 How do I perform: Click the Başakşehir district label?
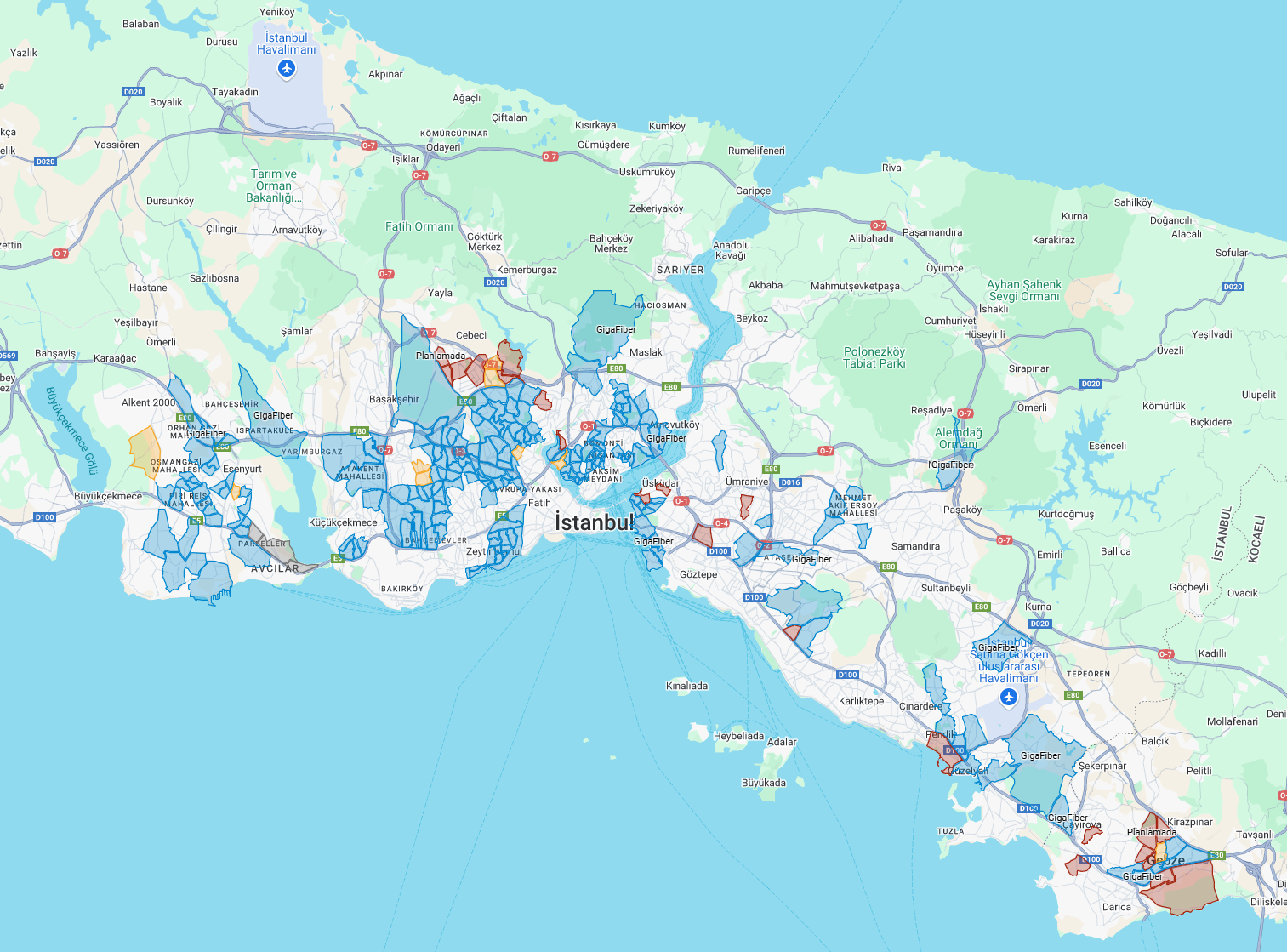pos(394,399)
